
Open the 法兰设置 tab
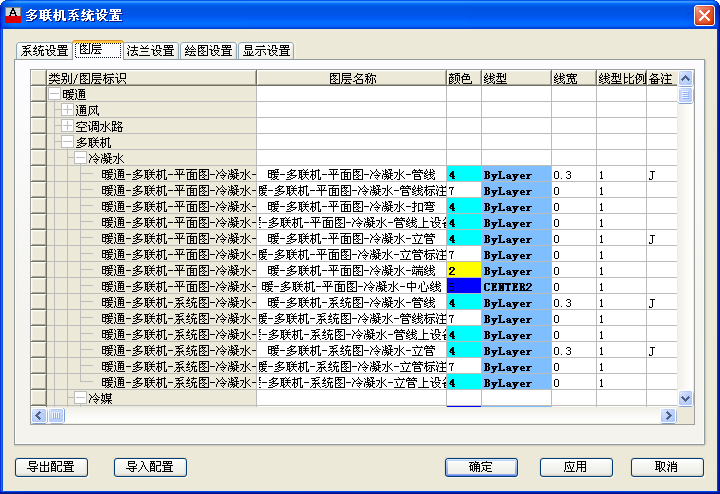tap(151, 51)
